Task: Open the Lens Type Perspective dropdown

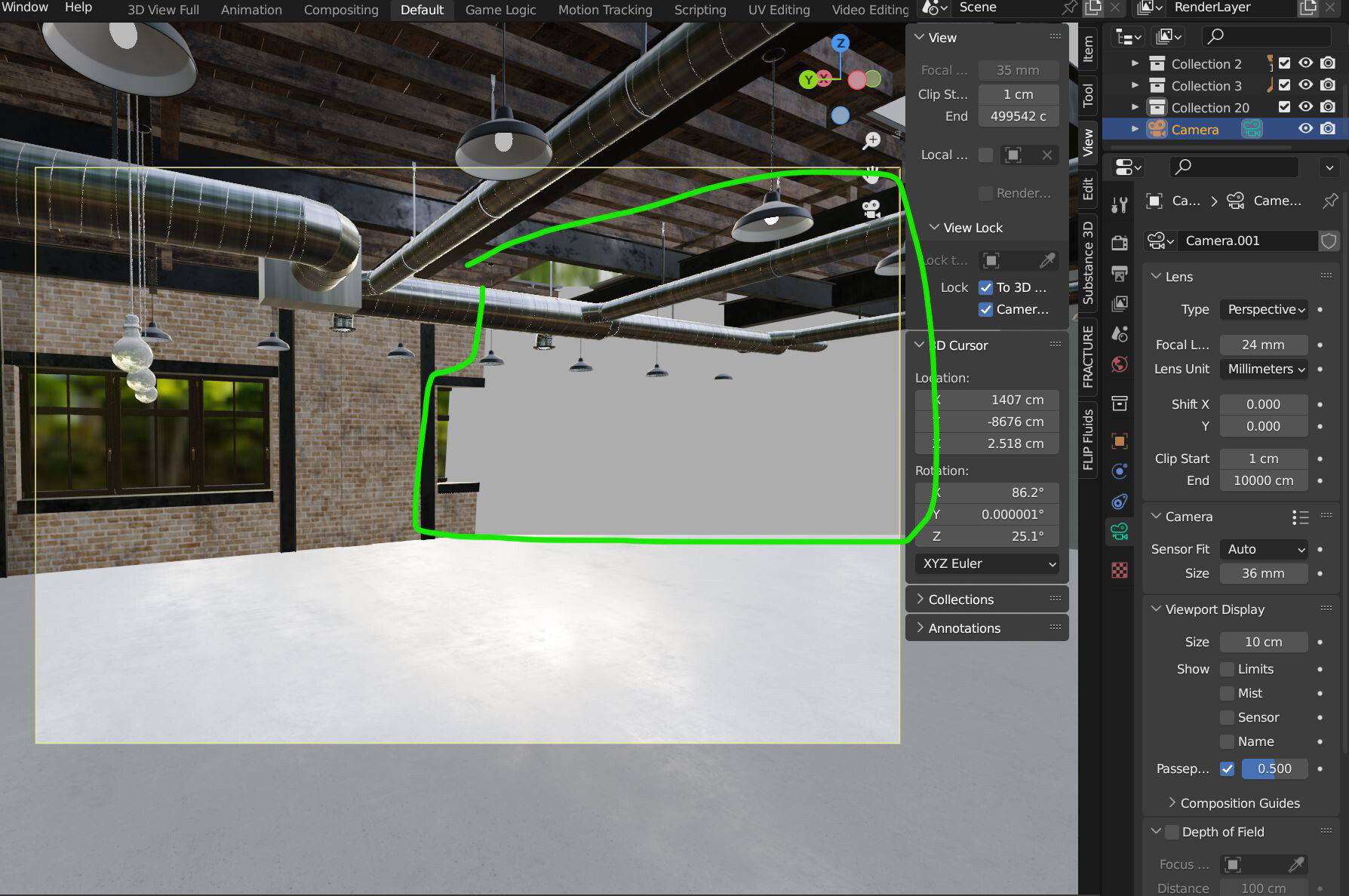Action: point(1263,309)
